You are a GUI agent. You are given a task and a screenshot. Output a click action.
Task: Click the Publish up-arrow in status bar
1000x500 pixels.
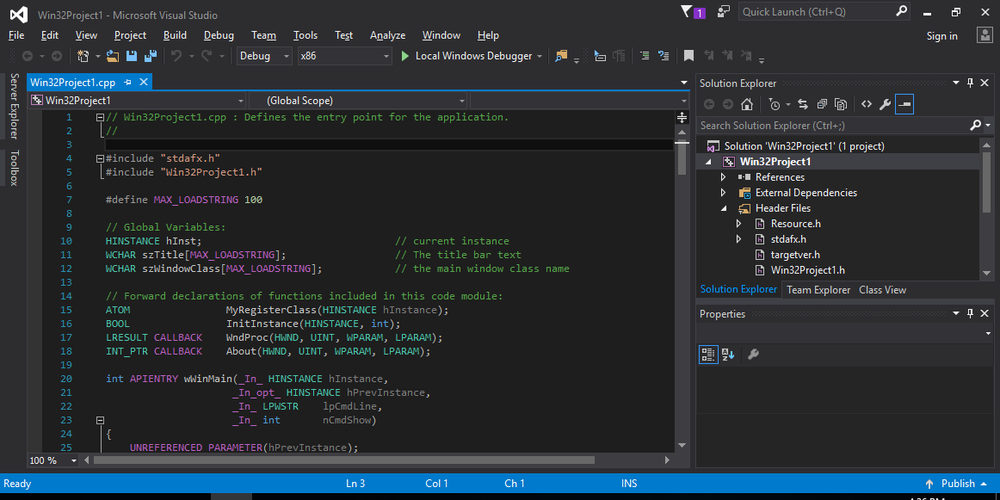click(930, 483)
